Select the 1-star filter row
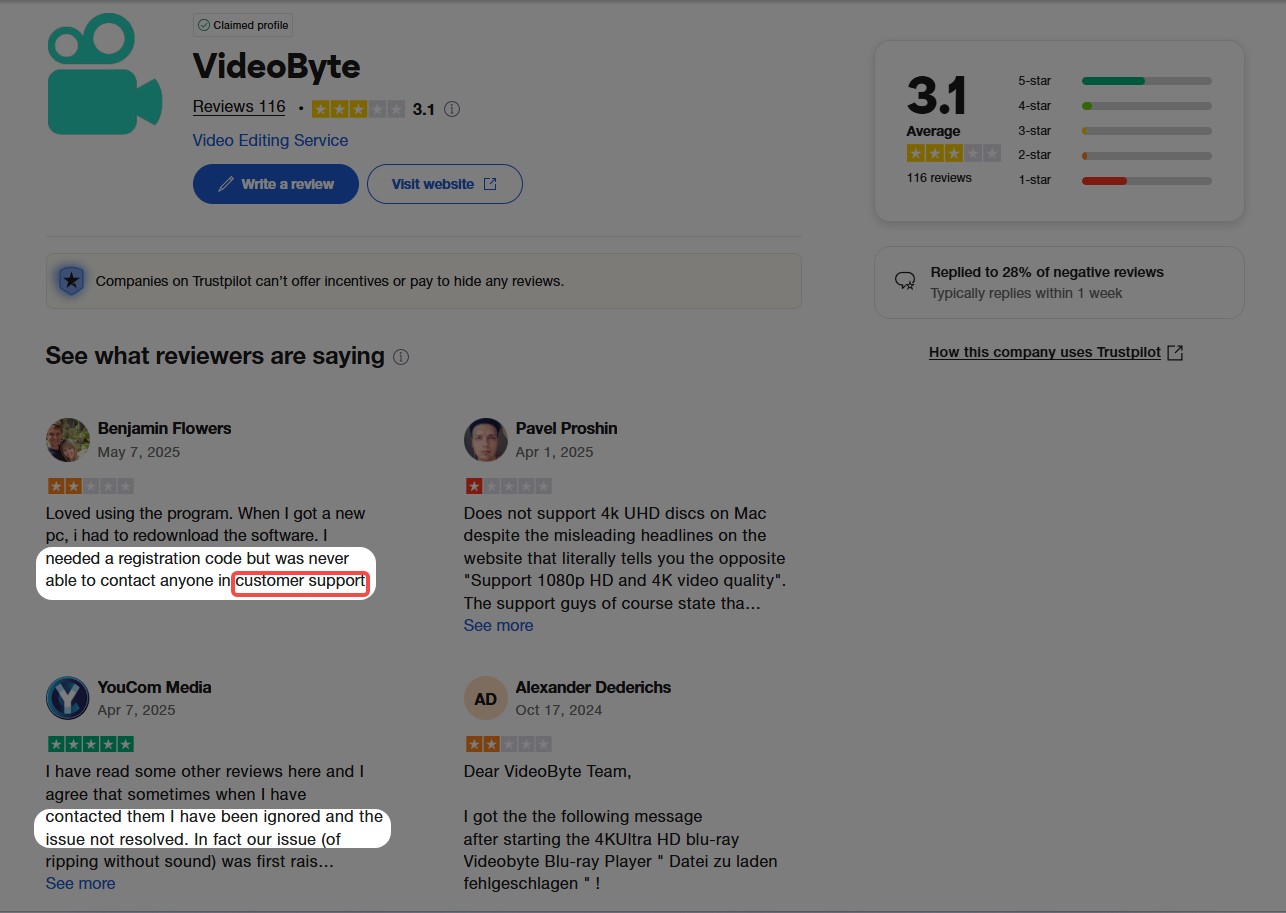Viewport: 1286px width, 913px height. point(1145,180)
